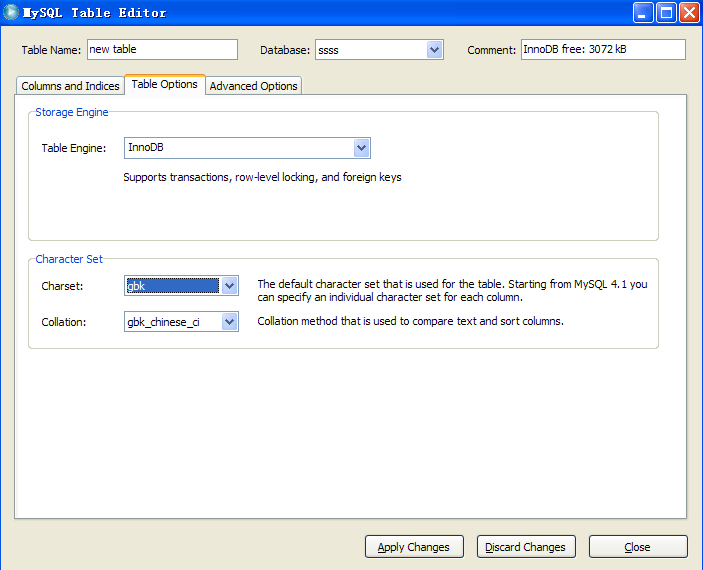
Task: Click the Storage Engine group label
Action: (x=72, y=112)
